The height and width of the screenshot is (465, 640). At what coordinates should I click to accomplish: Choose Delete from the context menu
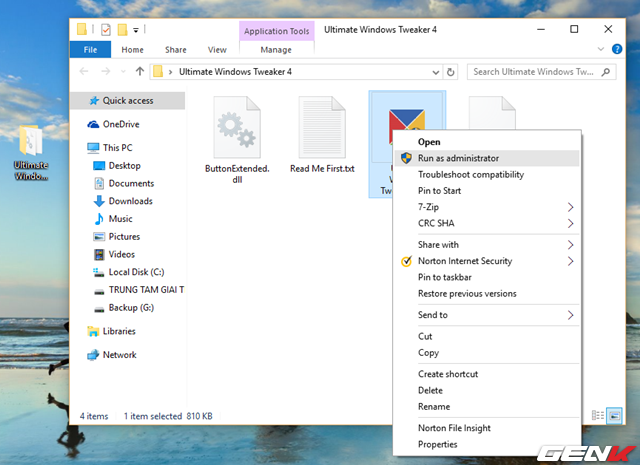(487, 390)
